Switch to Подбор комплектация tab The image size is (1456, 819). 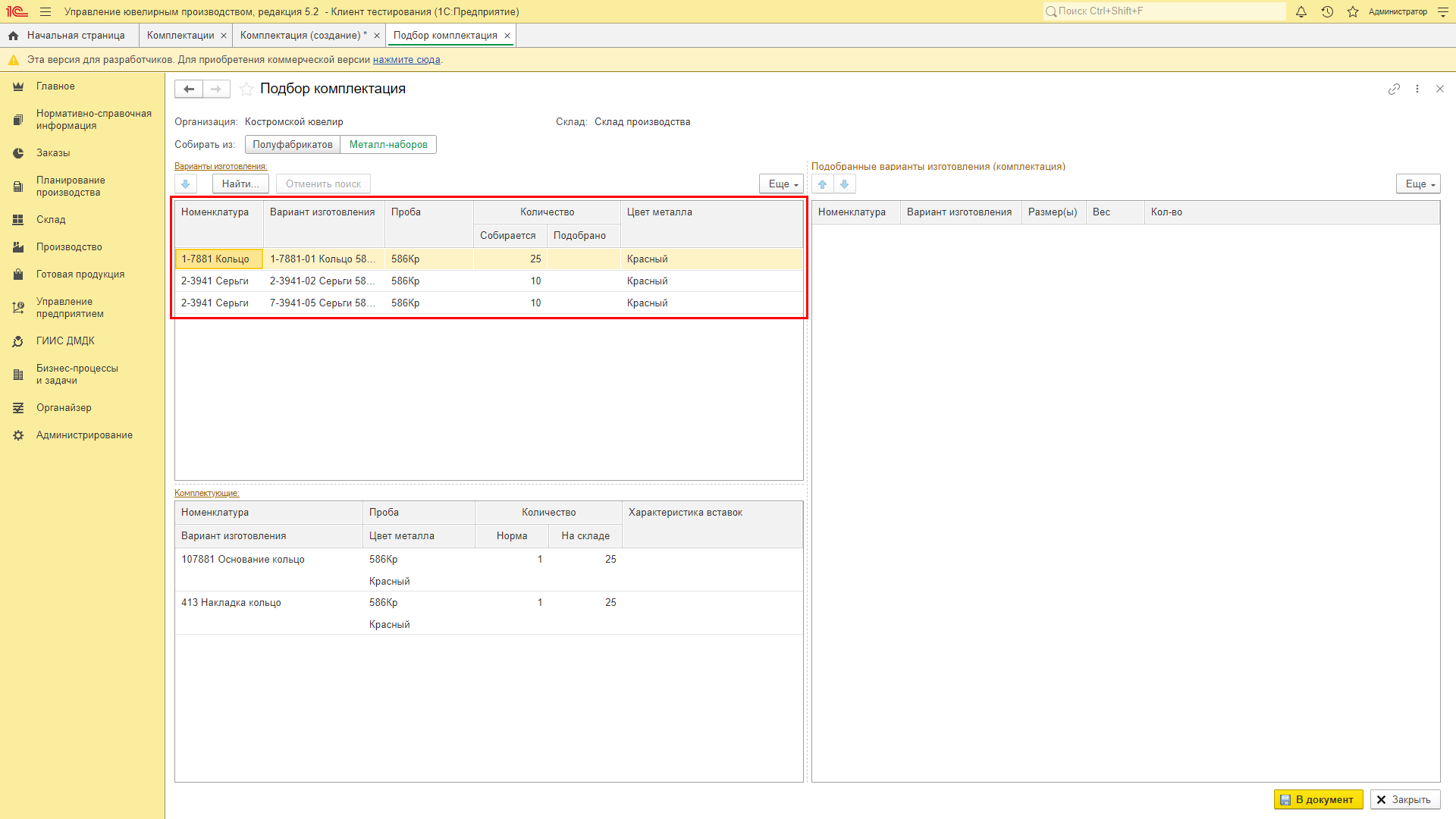coord(445,36)
